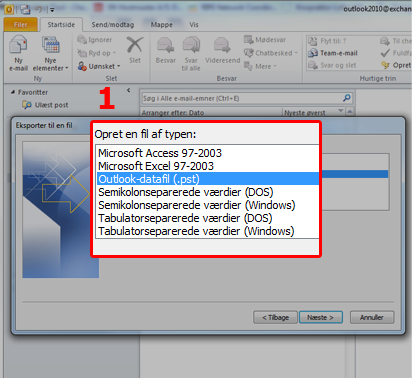Image resolution: width=412 pixels, height=378 pixels.
Task: Select the Opret quick step
Action: pyautogui.click(x=396, y=65)
